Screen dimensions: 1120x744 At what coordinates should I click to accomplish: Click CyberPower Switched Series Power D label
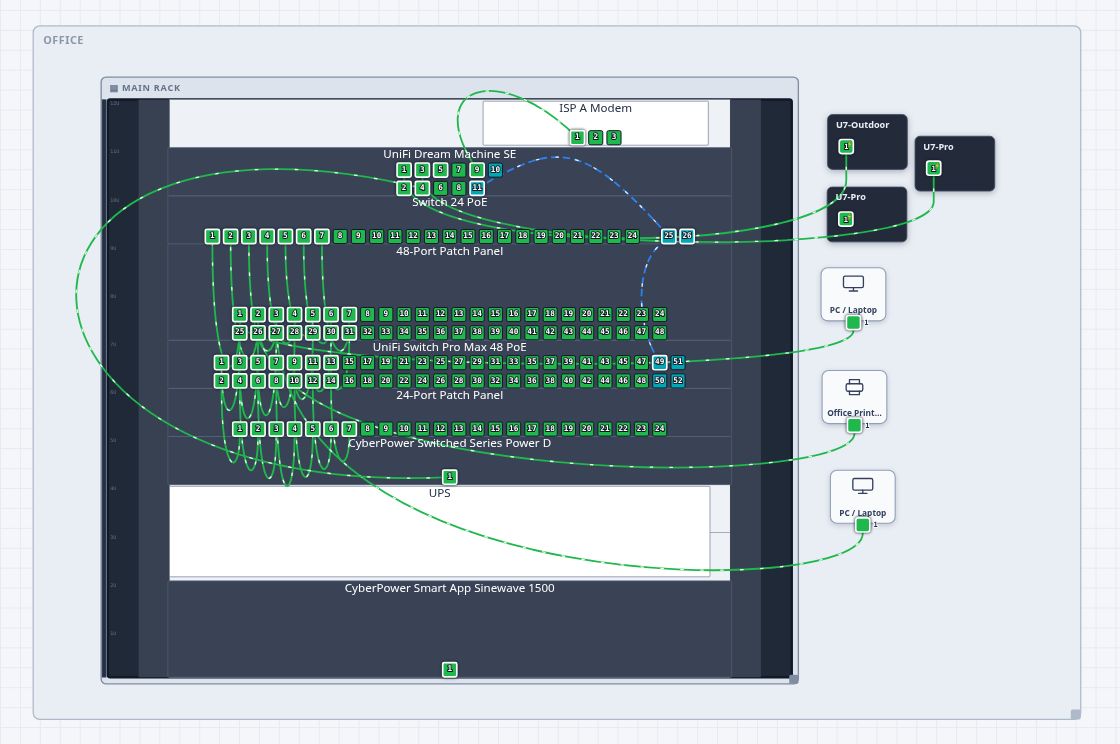pos(449,443)
